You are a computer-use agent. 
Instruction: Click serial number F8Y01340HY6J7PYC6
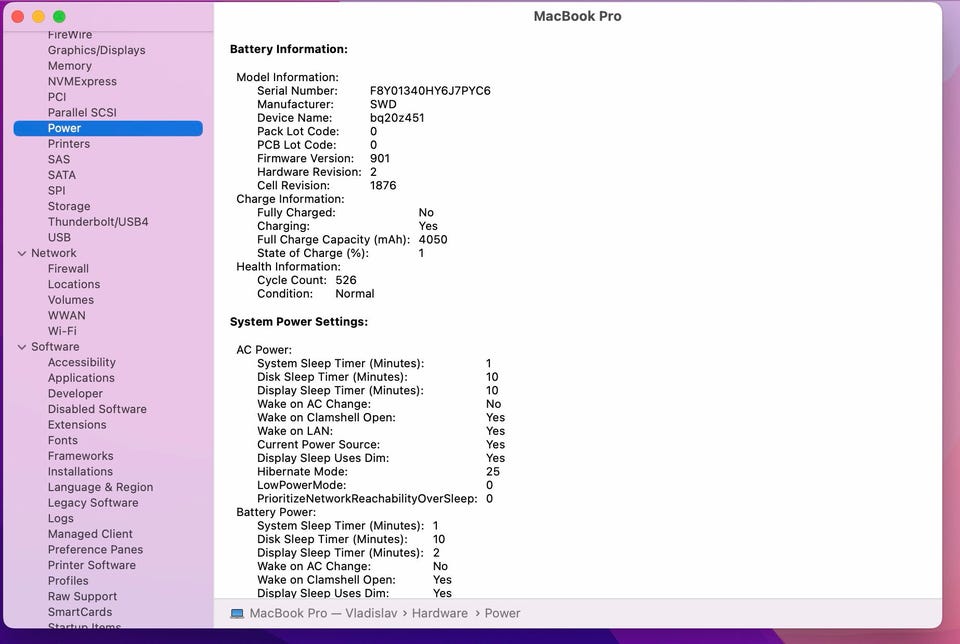tap(430, 91)
